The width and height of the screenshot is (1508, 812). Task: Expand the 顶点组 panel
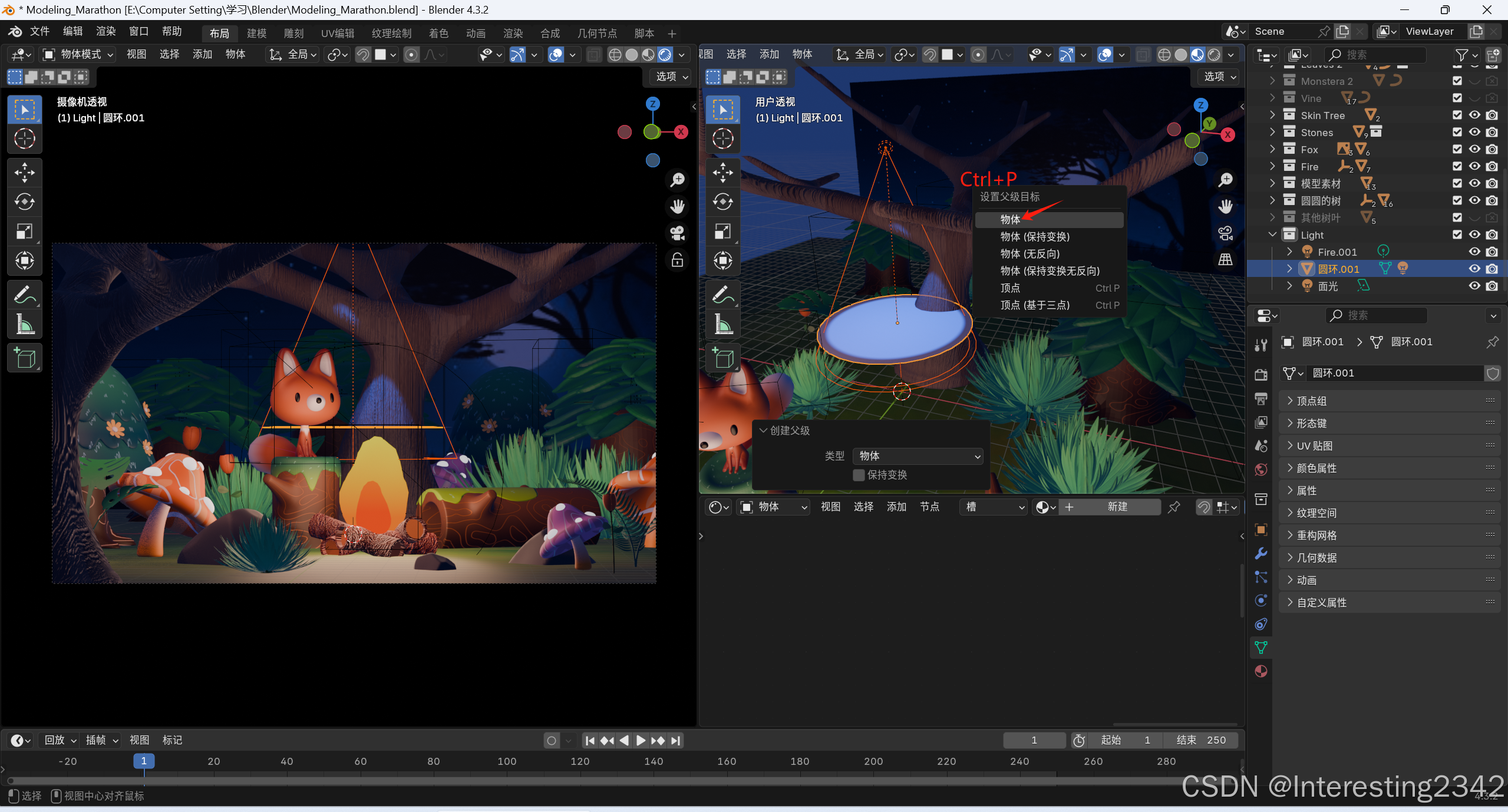pos(1312,401)
